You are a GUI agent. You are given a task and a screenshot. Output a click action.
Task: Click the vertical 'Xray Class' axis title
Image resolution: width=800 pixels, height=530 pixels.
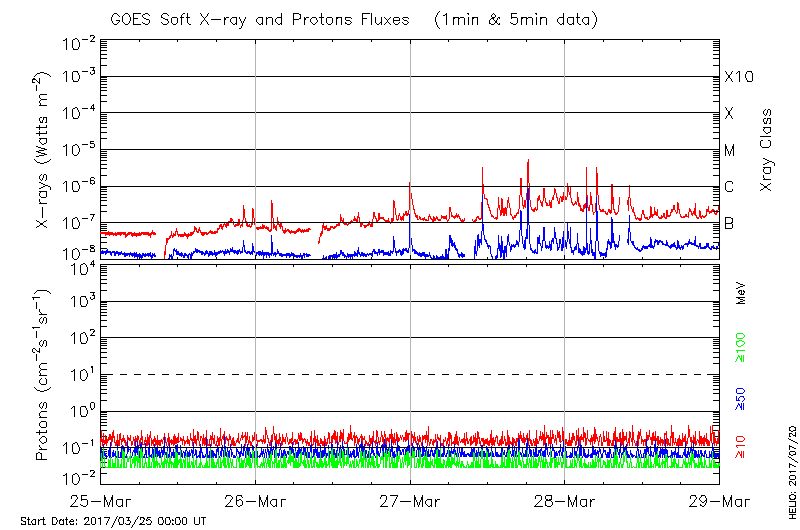click(766, 150)
